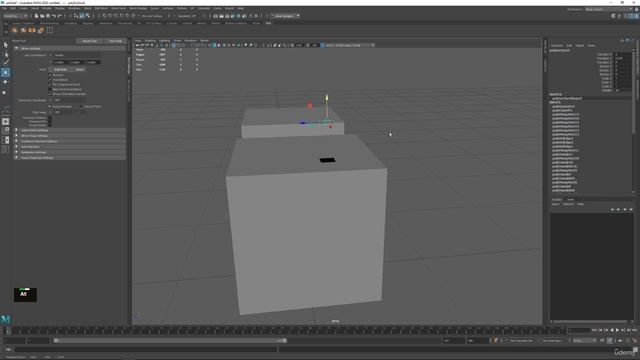Click Render Current Frame icon

click(221, 16)
